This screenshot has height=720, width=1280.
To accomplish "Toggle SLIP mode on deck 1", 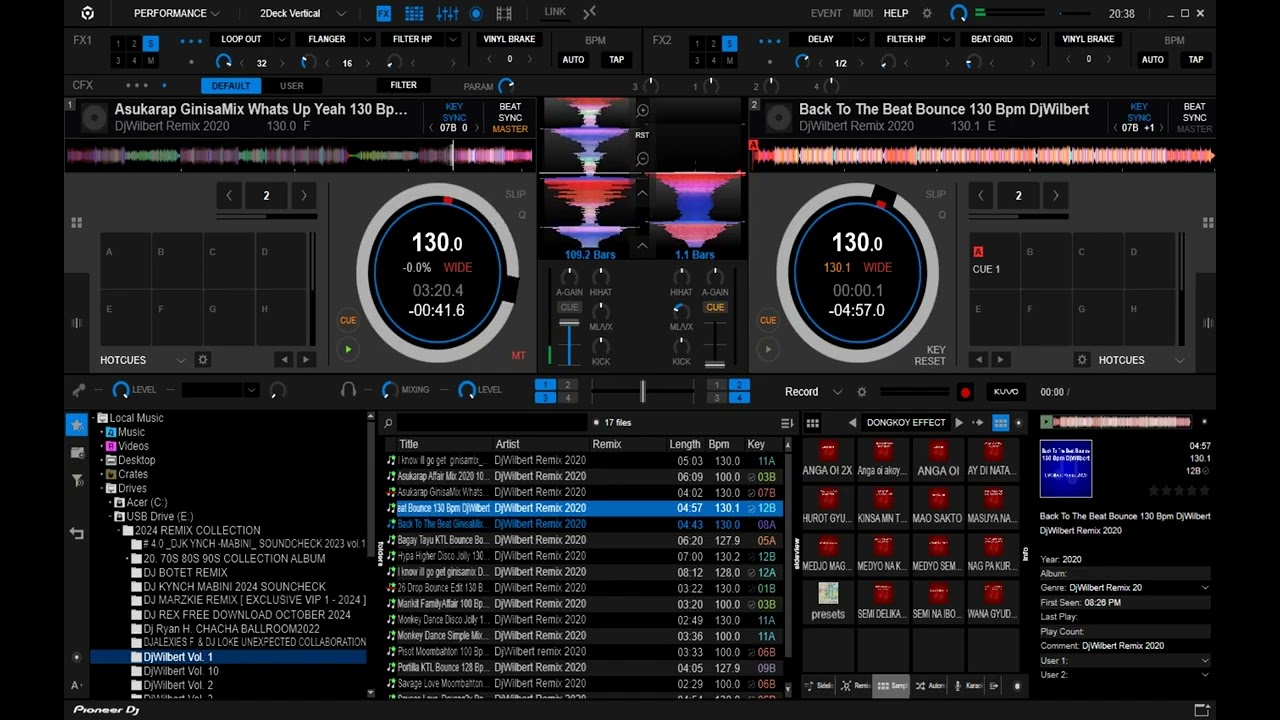I will tap(515, 194).
